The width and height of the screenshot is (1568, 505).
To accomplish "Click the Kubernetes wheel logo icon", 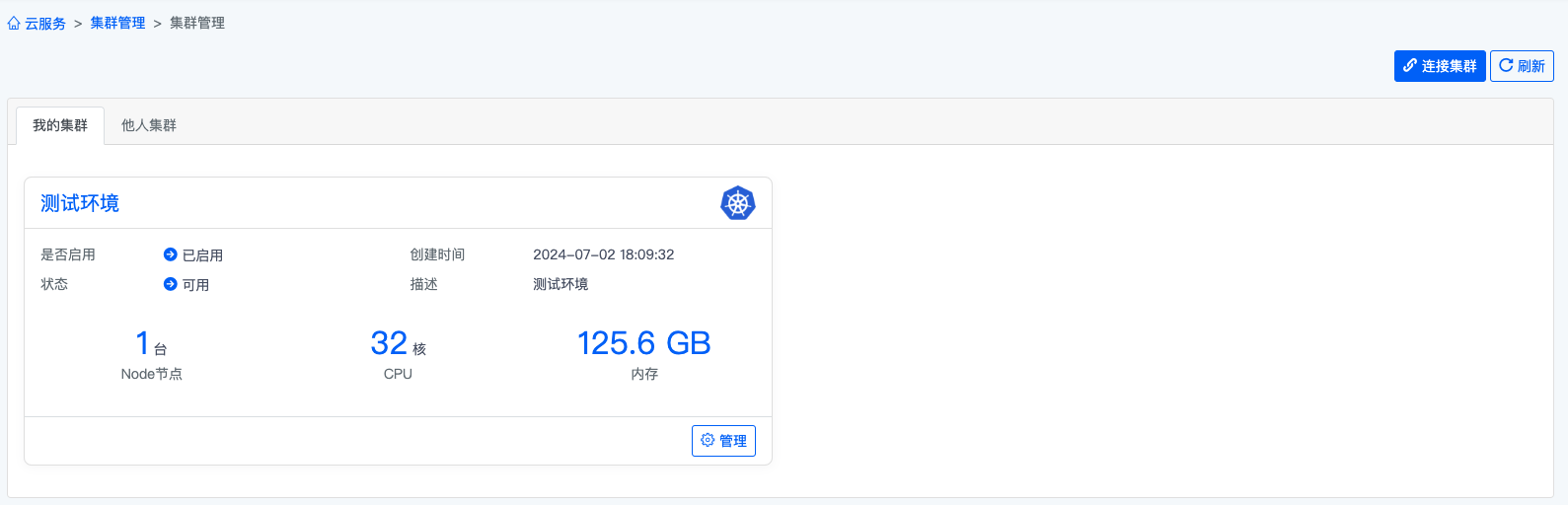I will 738,203.
